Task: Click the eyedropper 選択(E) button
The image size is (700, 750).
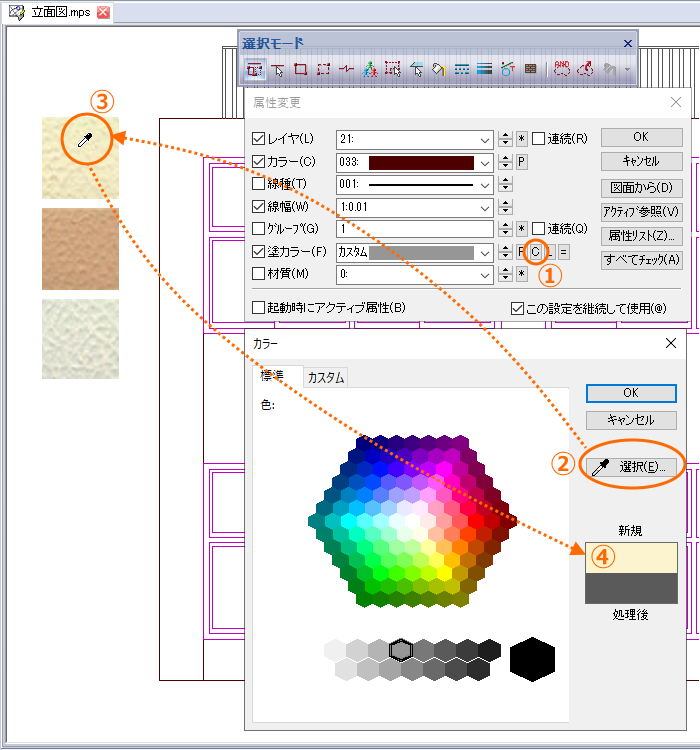Action: (x=631, y=466)
